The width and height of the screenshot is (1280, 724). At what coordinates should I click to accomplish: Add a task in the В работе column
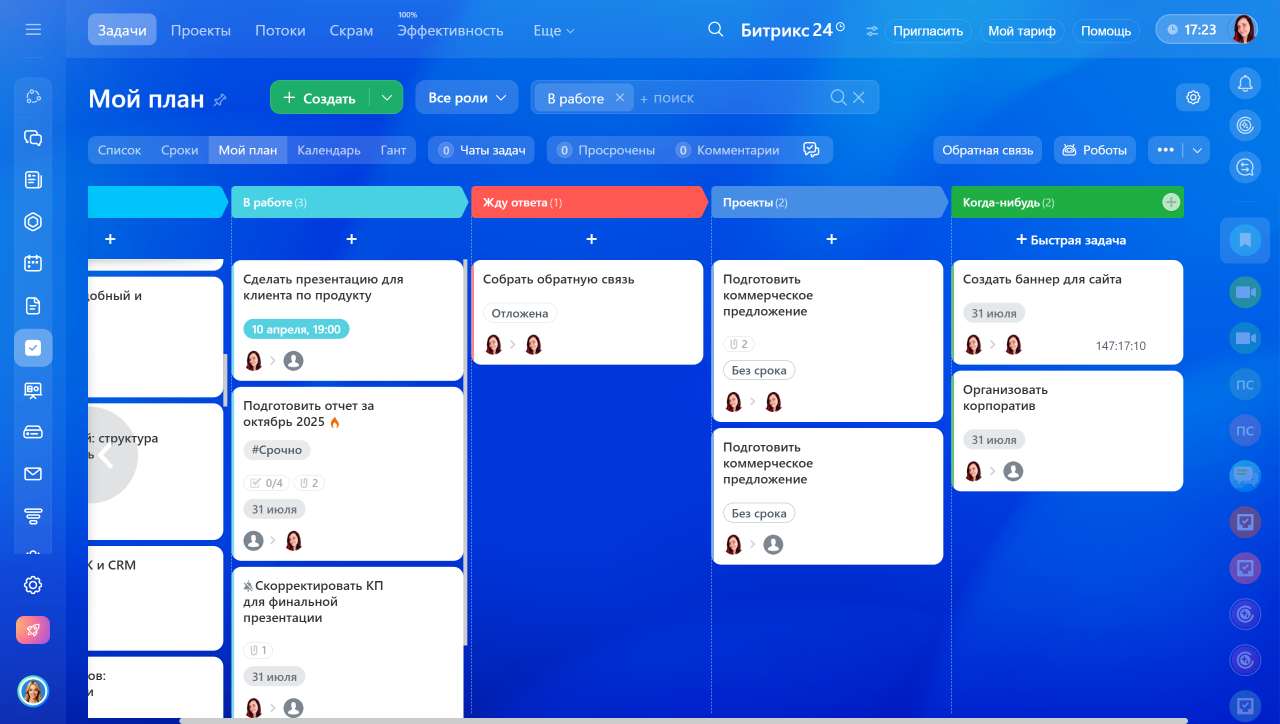[x=351, y=240]
